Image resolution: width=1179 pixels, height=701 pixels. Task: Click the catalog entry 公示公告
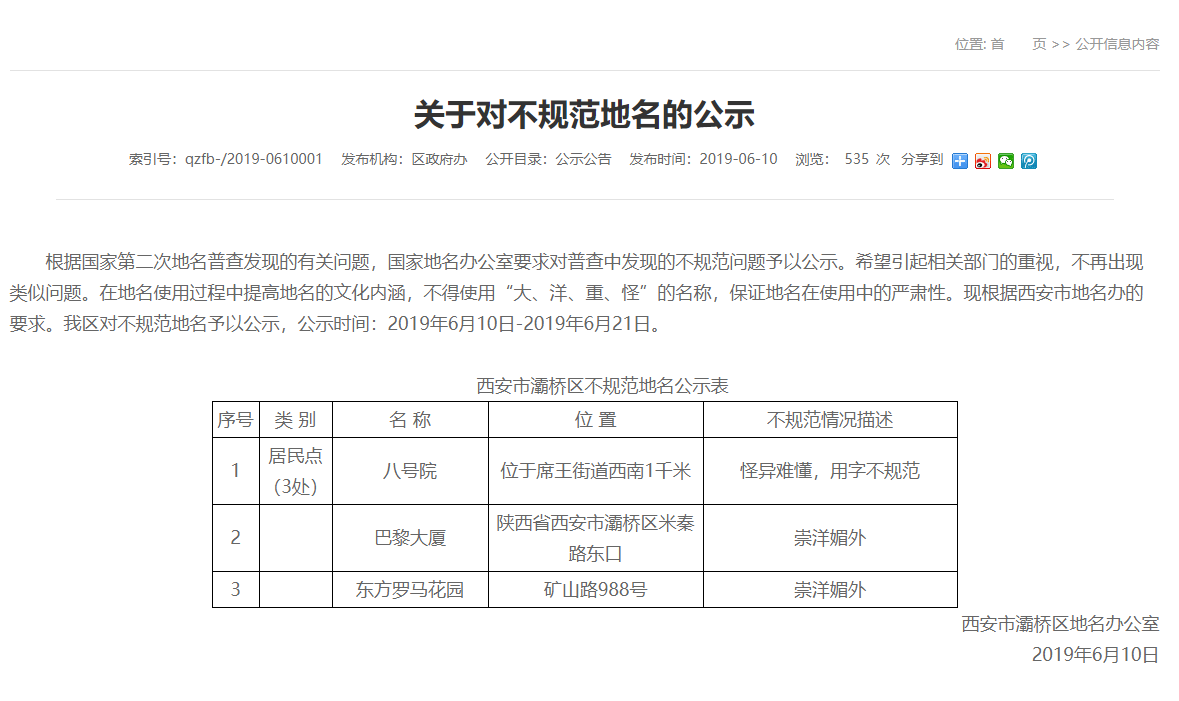583,159
